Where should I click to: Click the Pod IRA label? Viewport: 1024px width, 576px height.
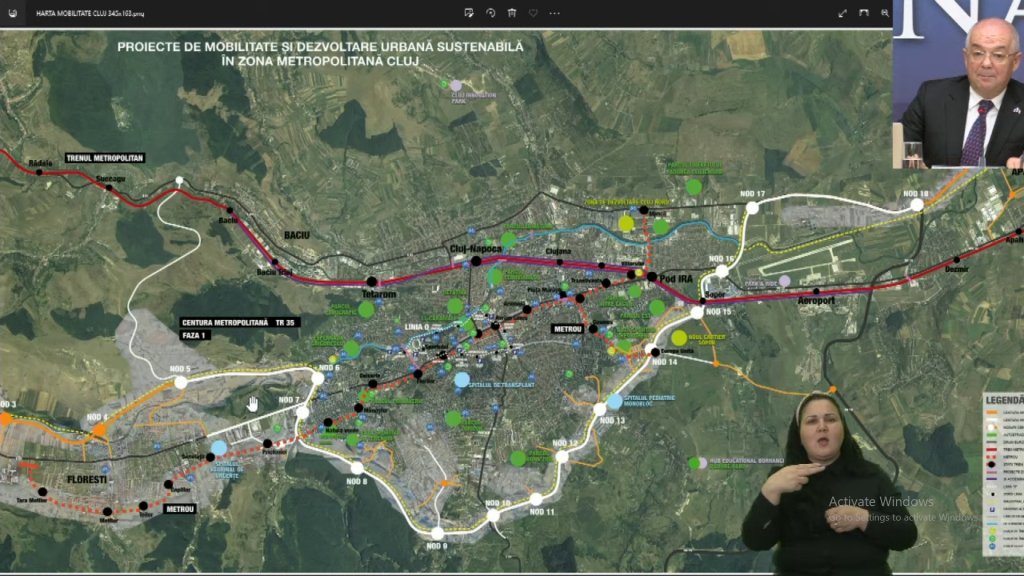tap(676, 279)
